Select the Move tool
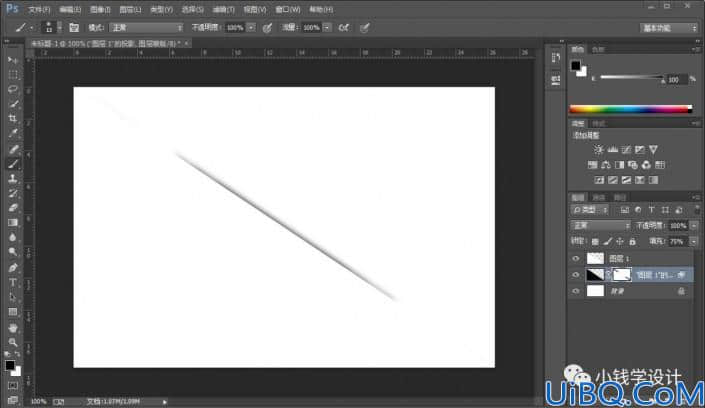This screenshot has width=705, height=408. click(13, 59)
